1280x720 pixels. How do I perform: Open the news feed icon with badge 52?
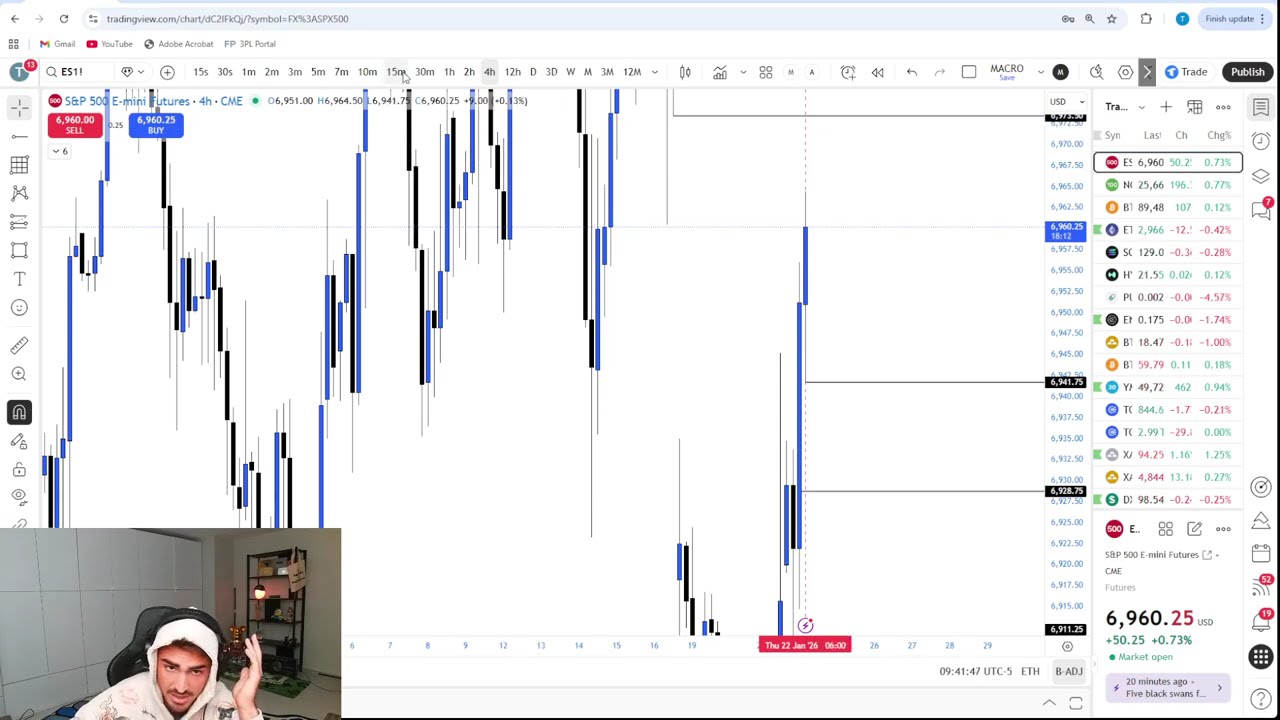[1261, 587]
